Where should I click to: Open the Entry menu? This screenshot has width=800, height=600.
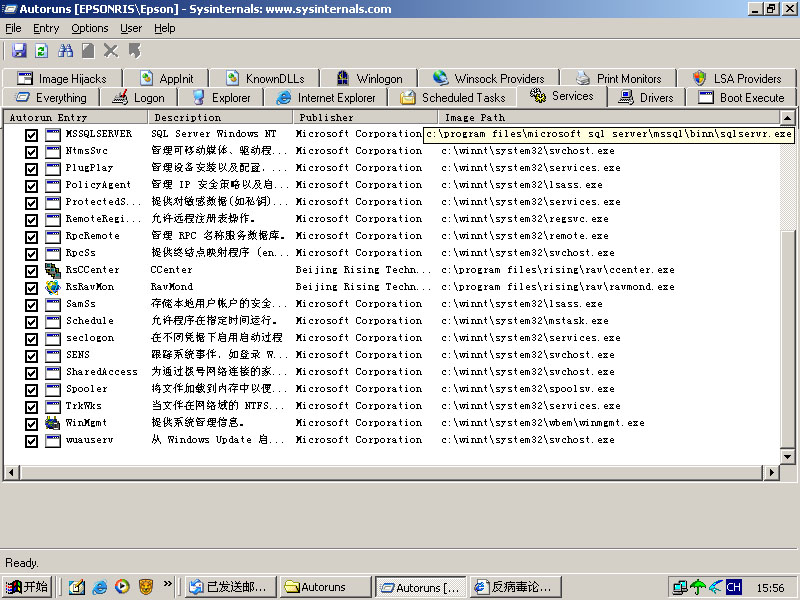[x=46, y=29]
